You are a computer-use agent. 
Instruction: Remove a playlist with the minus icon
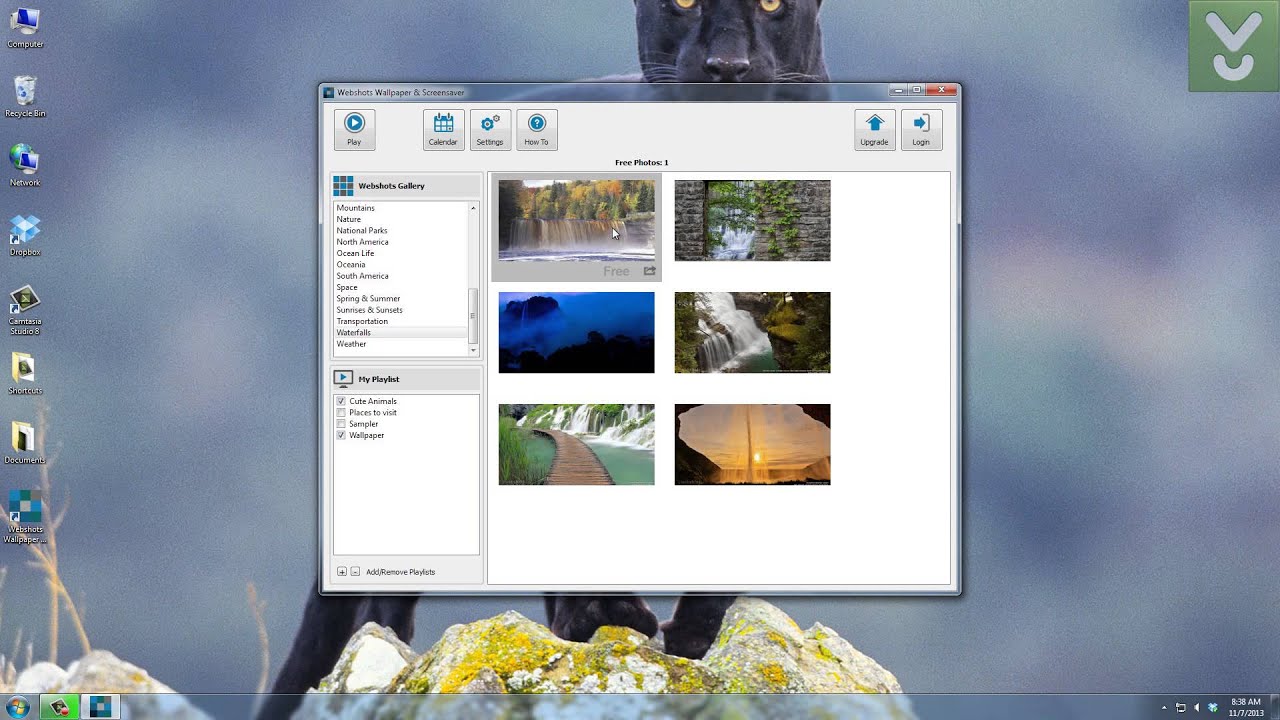[355, 572]
